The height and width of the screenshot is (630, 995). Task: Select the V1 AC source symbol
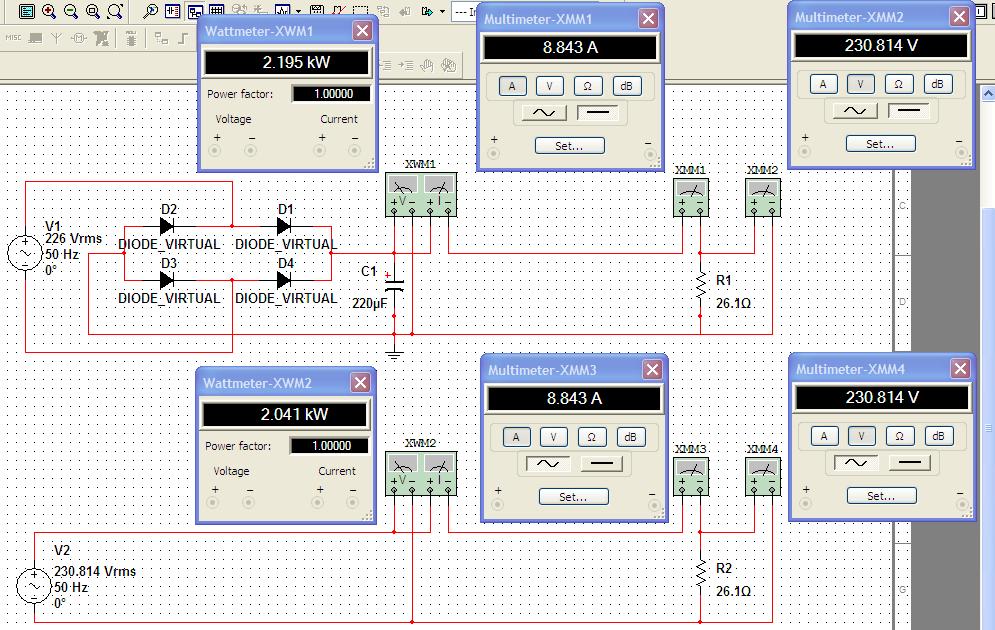click(x=25, y=253)
